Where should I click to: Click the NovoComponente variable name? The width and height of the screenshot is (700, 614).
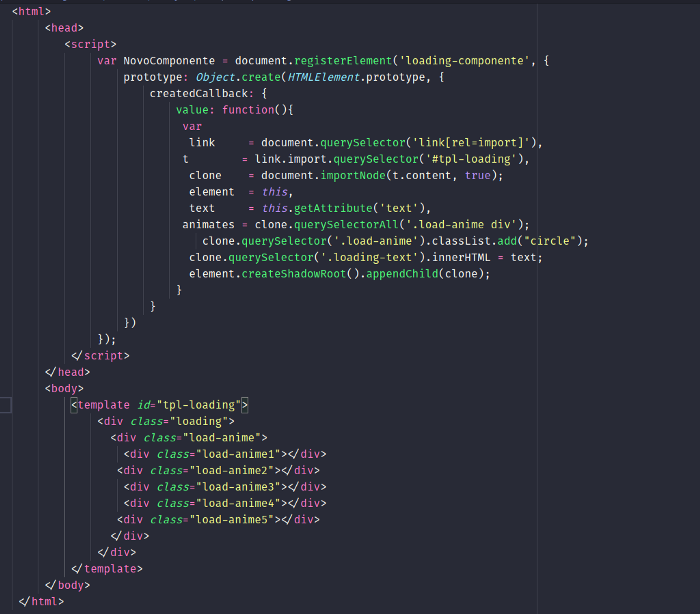tap(169, 61)
